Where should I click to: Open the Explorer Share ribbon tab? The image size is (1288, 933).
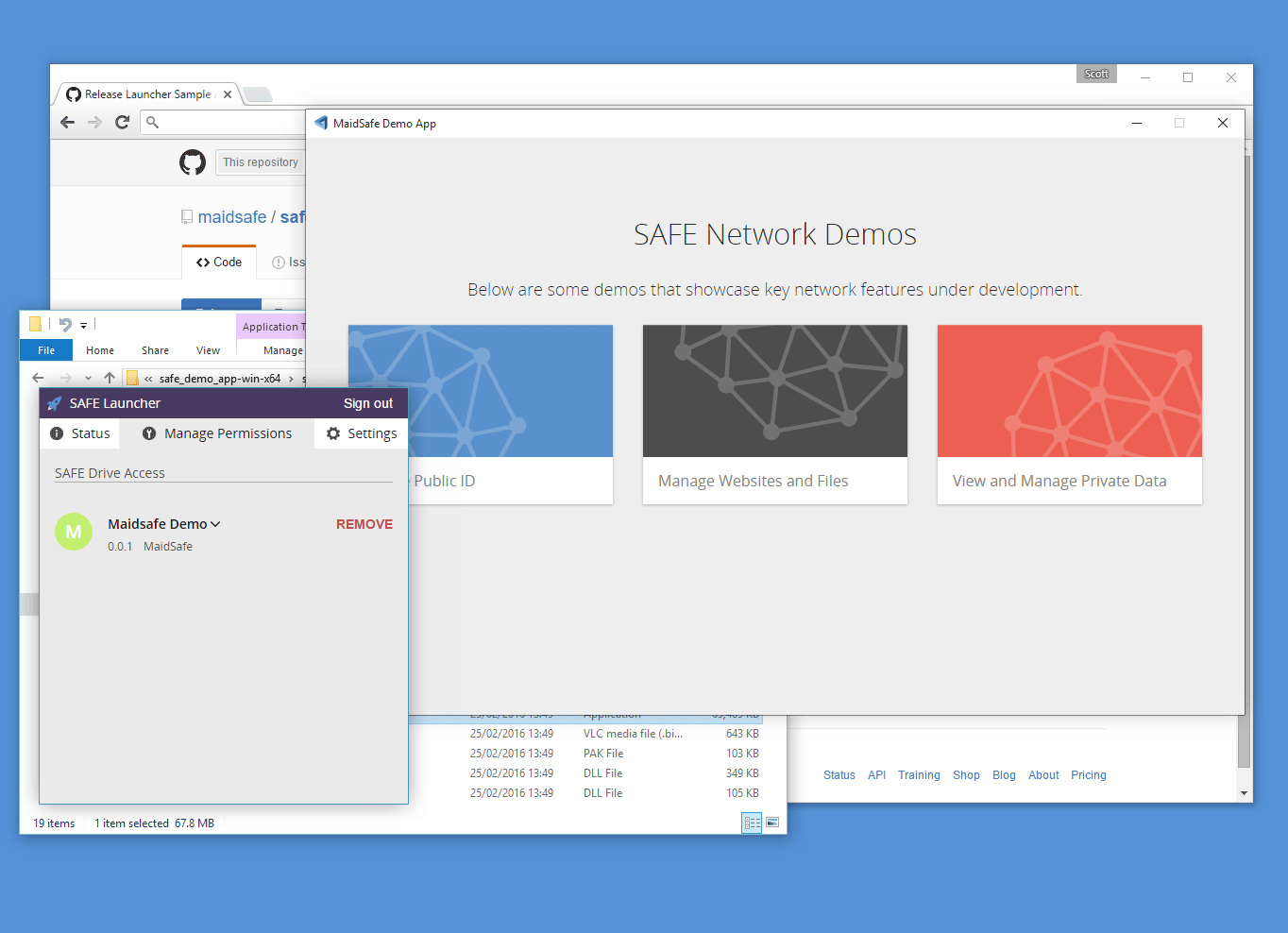(x=155, y=350)
